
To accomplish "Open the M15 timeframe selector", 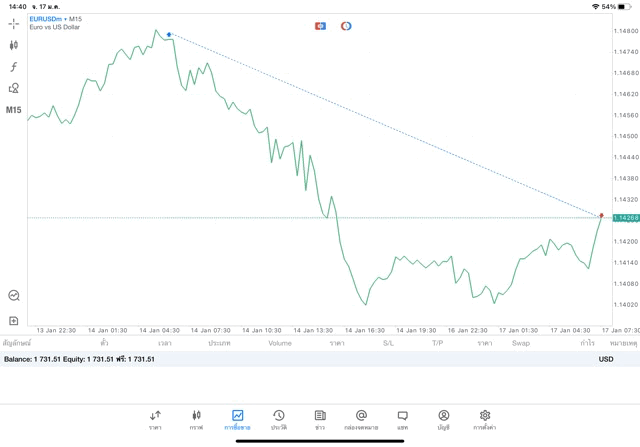I will click(14, 110).
